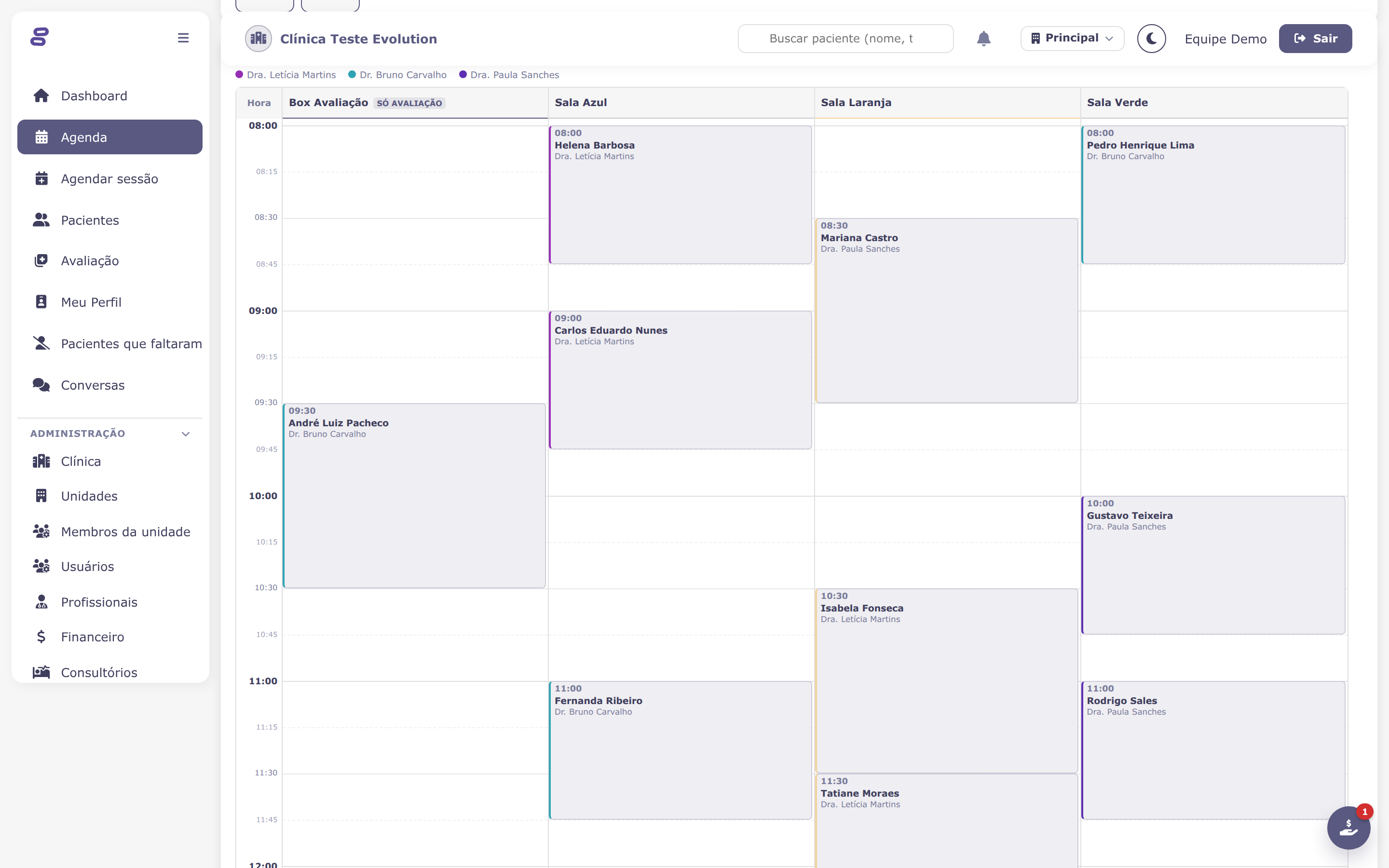Open Rodrigo Sales 11:00 appointment

tap(1213, 750)
